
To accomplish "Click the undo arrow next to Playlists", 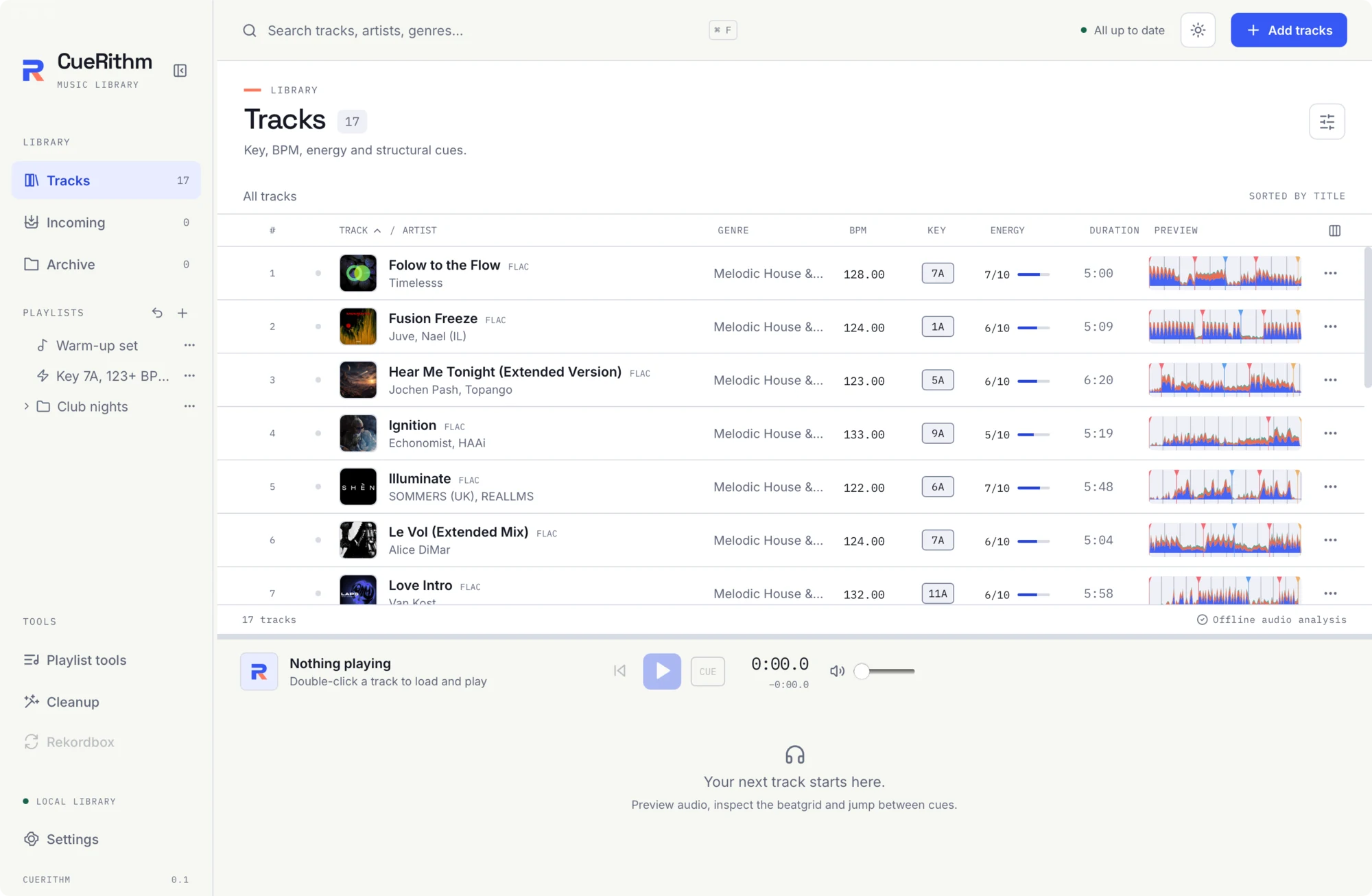I will pos(157,313).
